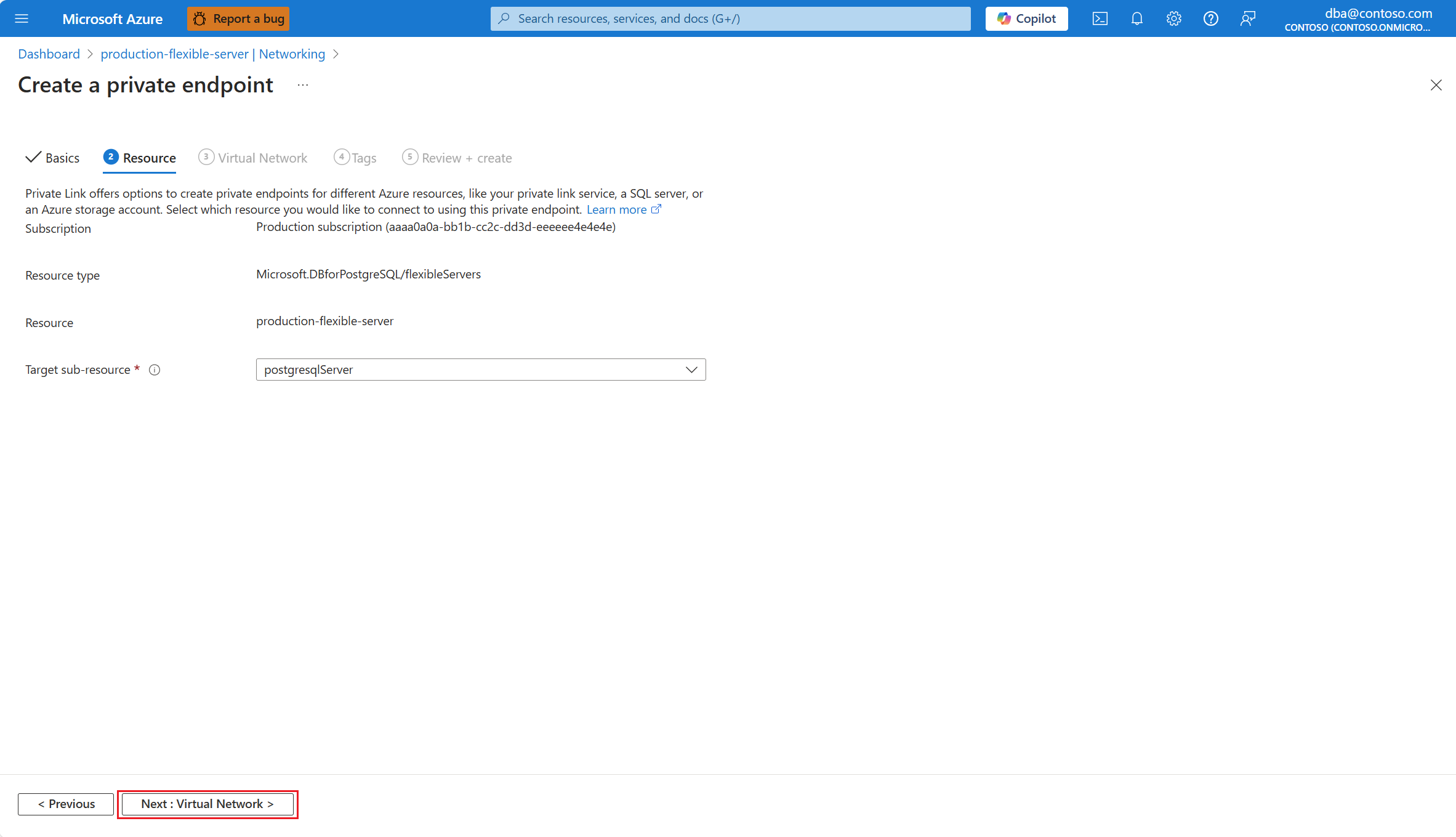Click the Previous button
Viewport: 1456px width, 837px height.
click(66, 804)
